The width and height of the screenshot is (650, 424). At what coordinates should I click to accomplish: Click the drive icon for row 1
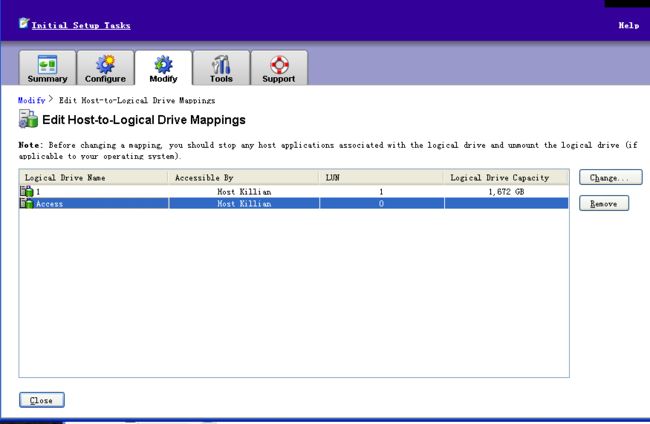pyautogui.click(x=27, y=191)
